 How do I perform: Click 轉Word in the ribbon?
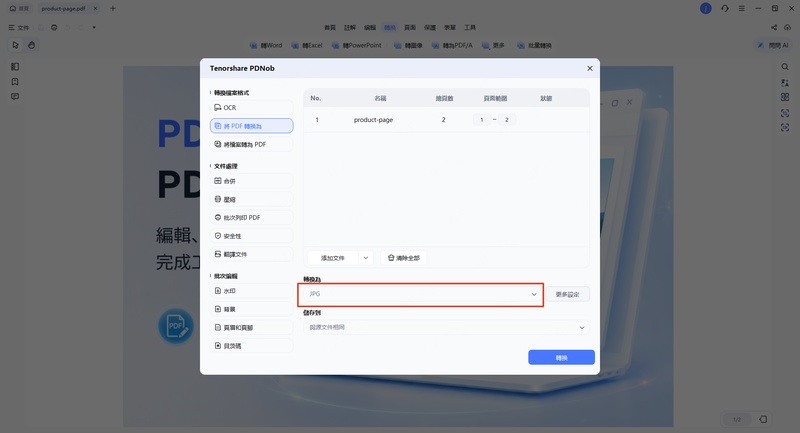[266, 45]
